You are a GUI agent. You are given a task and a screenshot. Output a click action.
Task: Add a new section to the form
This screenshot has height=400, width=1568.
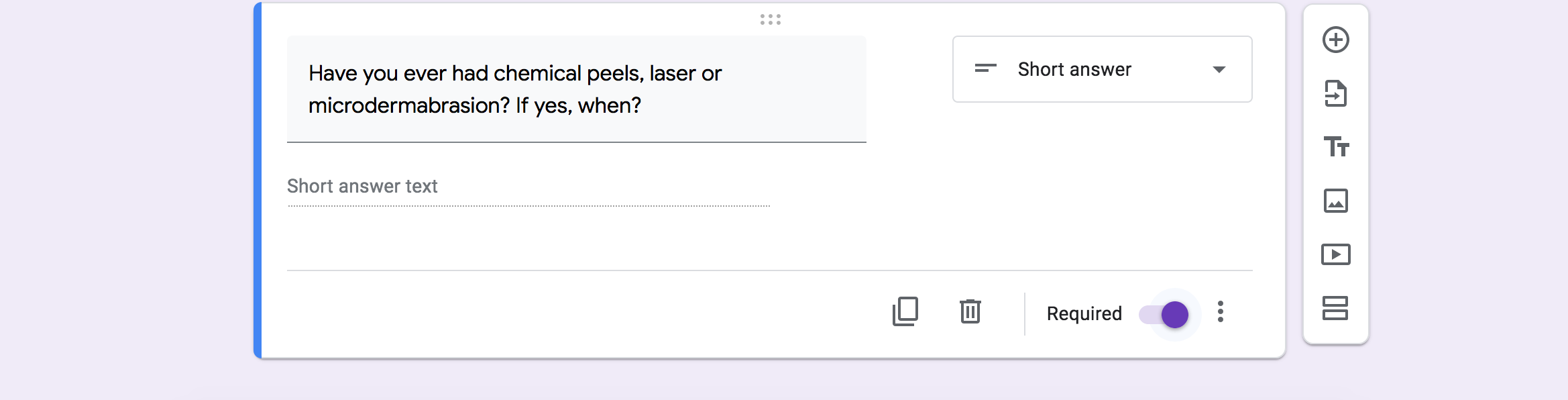pyautogui.click(x=1335, y=308)
